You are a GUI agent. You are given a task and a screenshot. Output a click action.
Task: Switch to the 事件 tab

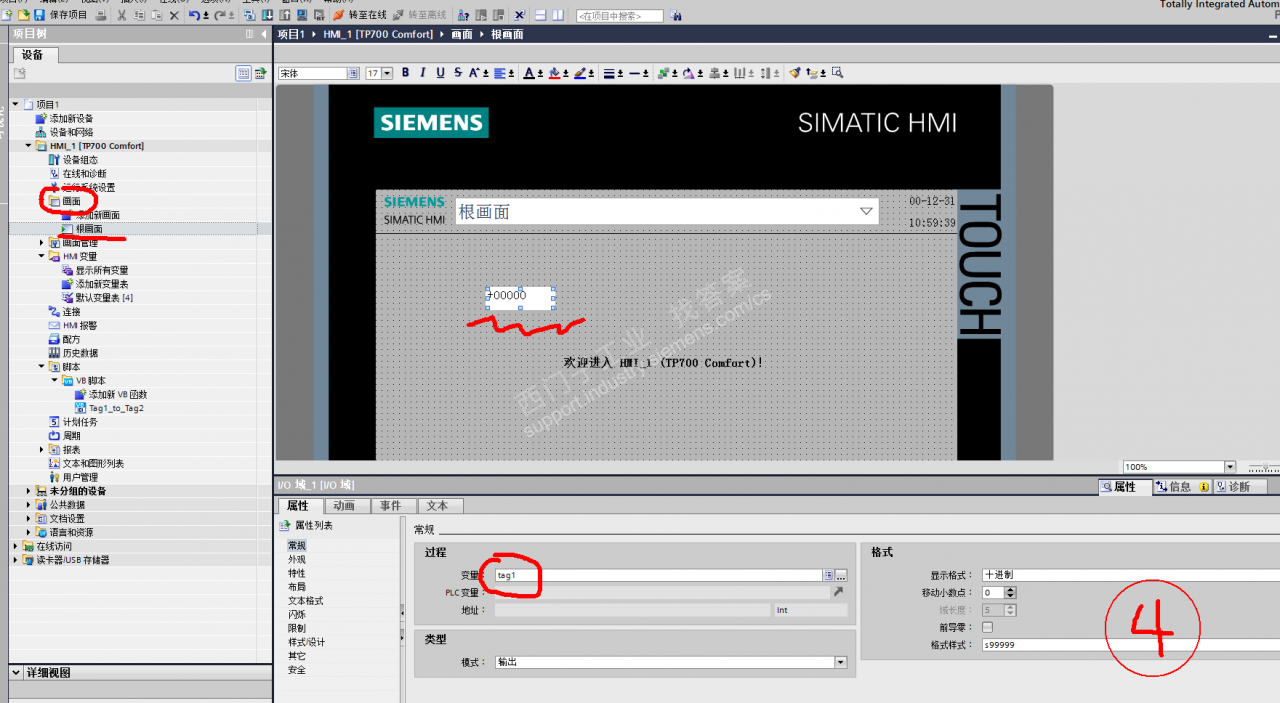(x=390, y=506)
